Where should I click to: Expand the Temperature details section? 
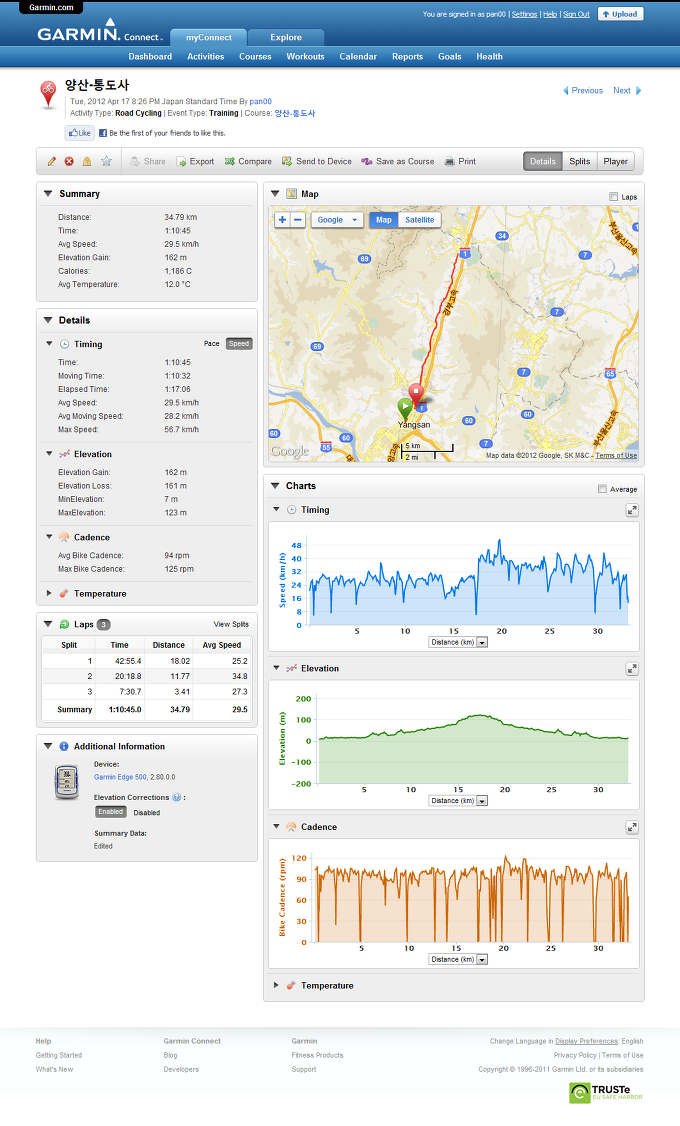coord(49,593)
